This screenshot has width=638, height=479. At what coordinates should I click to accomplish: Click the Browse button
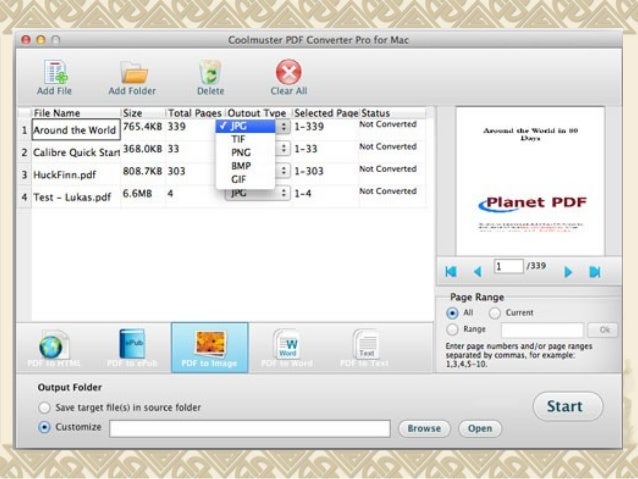click(424, 429)
